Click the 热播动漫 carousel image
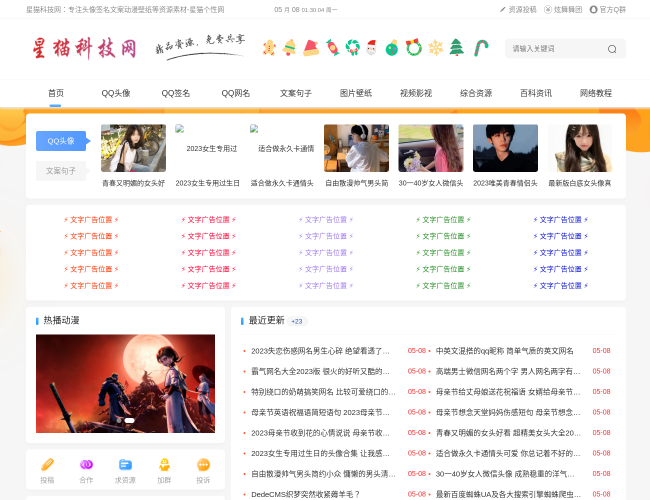The image size is (650, 500). 126,383
